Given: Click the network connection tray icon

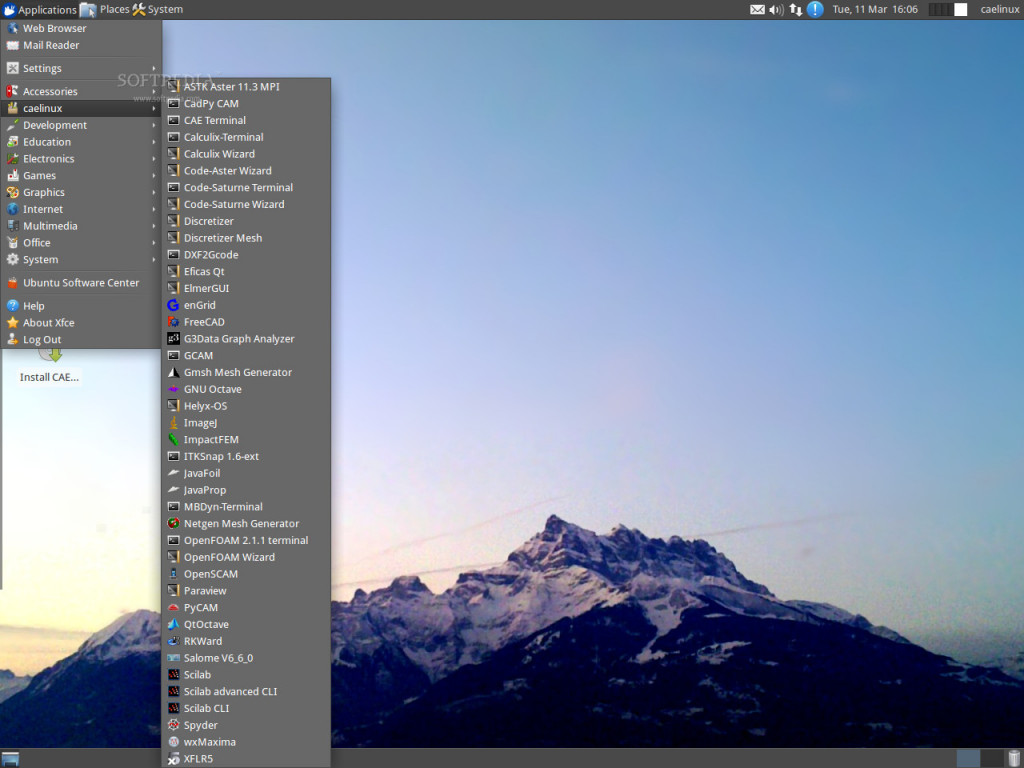Looking at the screenshot, I should pos(795,10).
